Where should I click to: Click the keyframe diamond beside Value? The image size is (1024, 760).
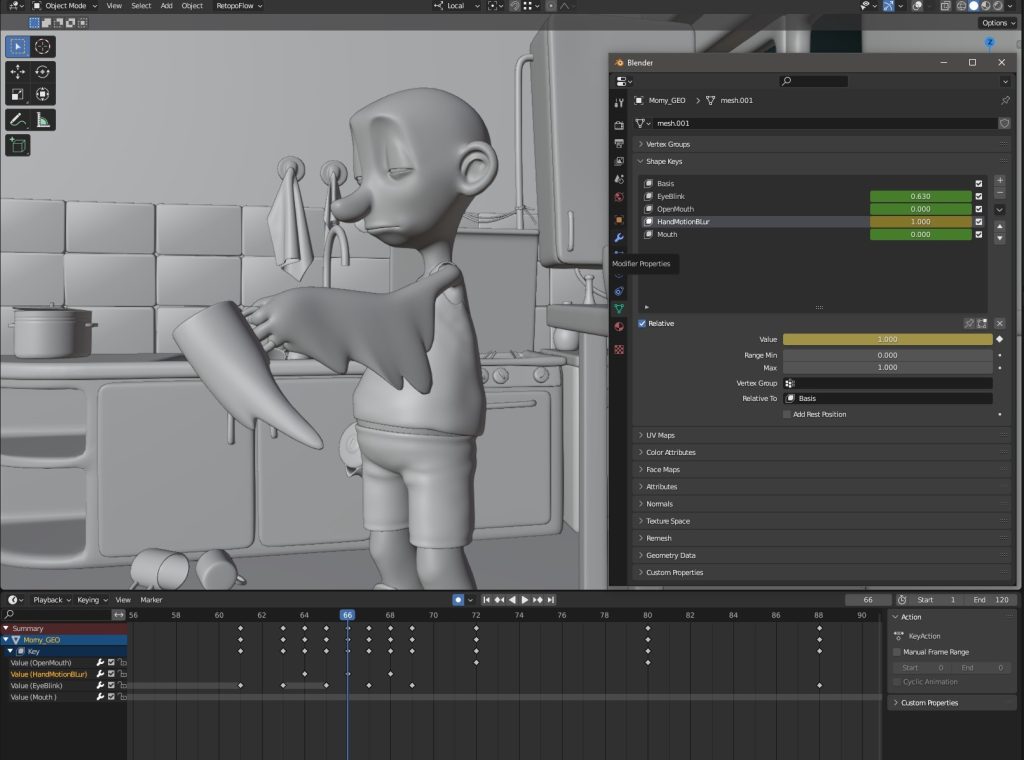coord(999,339)
